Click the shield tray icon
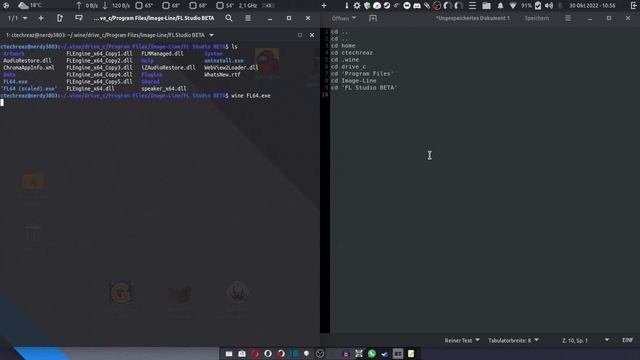The width and height of the screenshot is (640, 360). (367, 5)
